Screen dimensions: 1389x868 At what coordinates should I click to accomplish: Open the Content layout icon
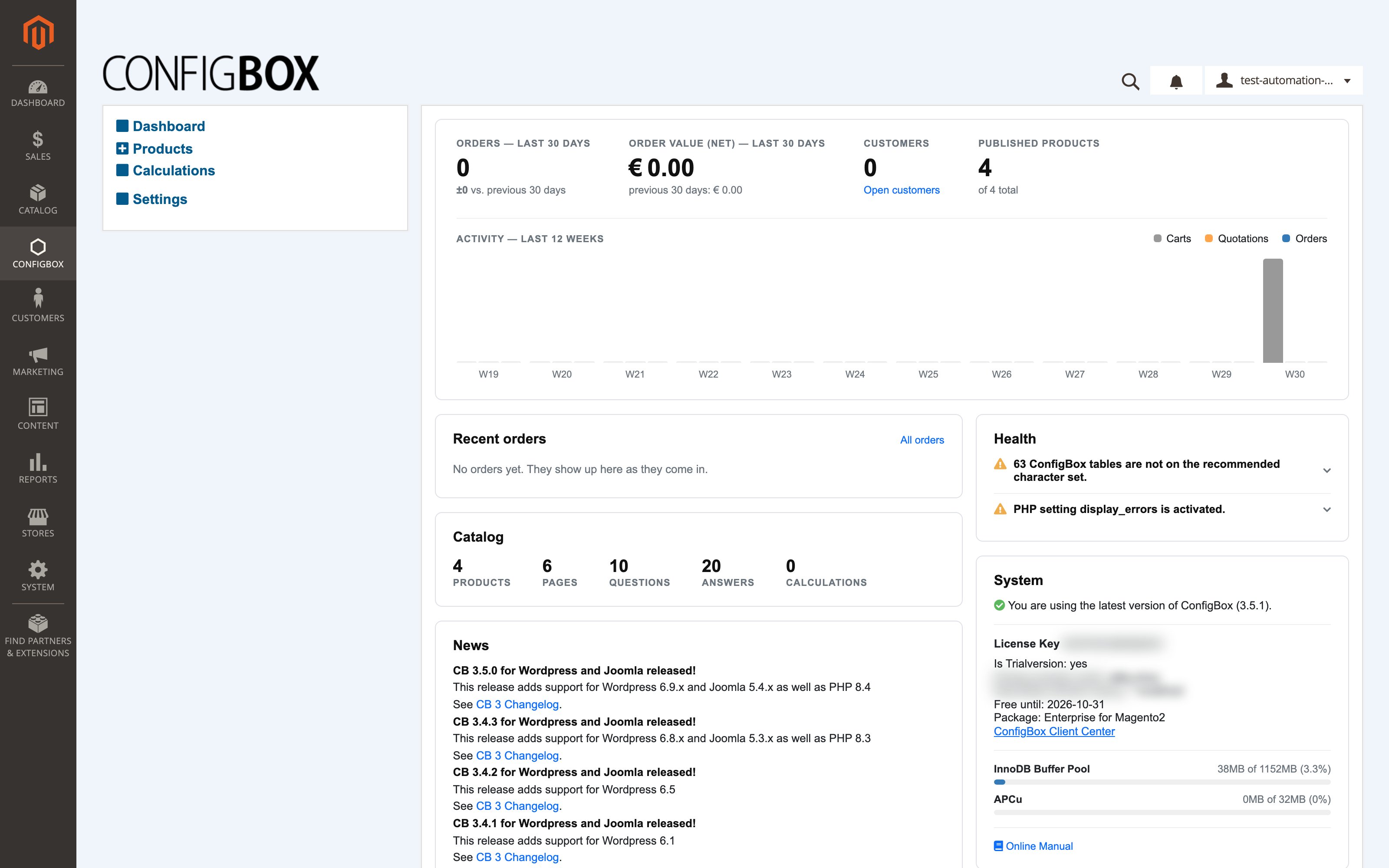pyautogui.click(x=38, y=407)
